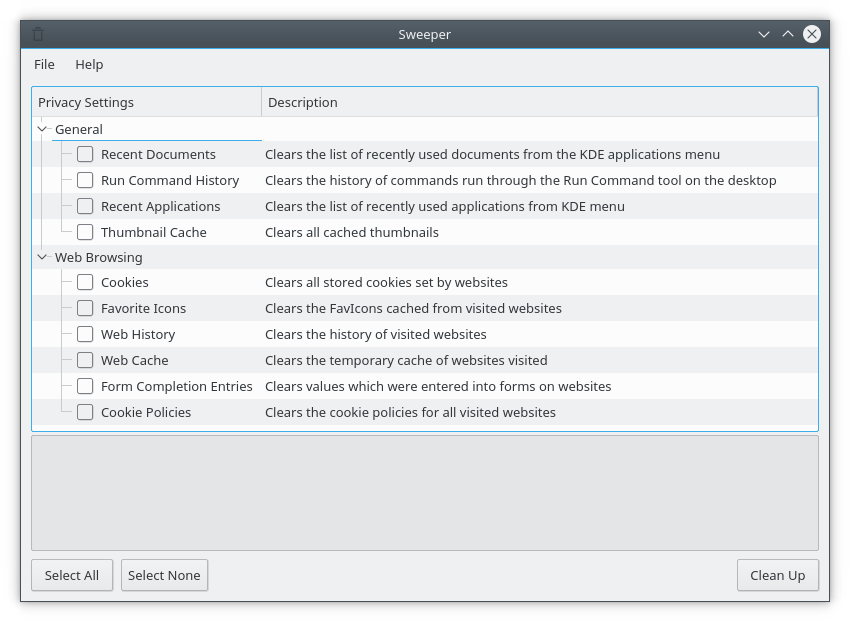Collapse the Web Browsing category
This screenshot has width=850, height=622.
[x=42, y=257]
